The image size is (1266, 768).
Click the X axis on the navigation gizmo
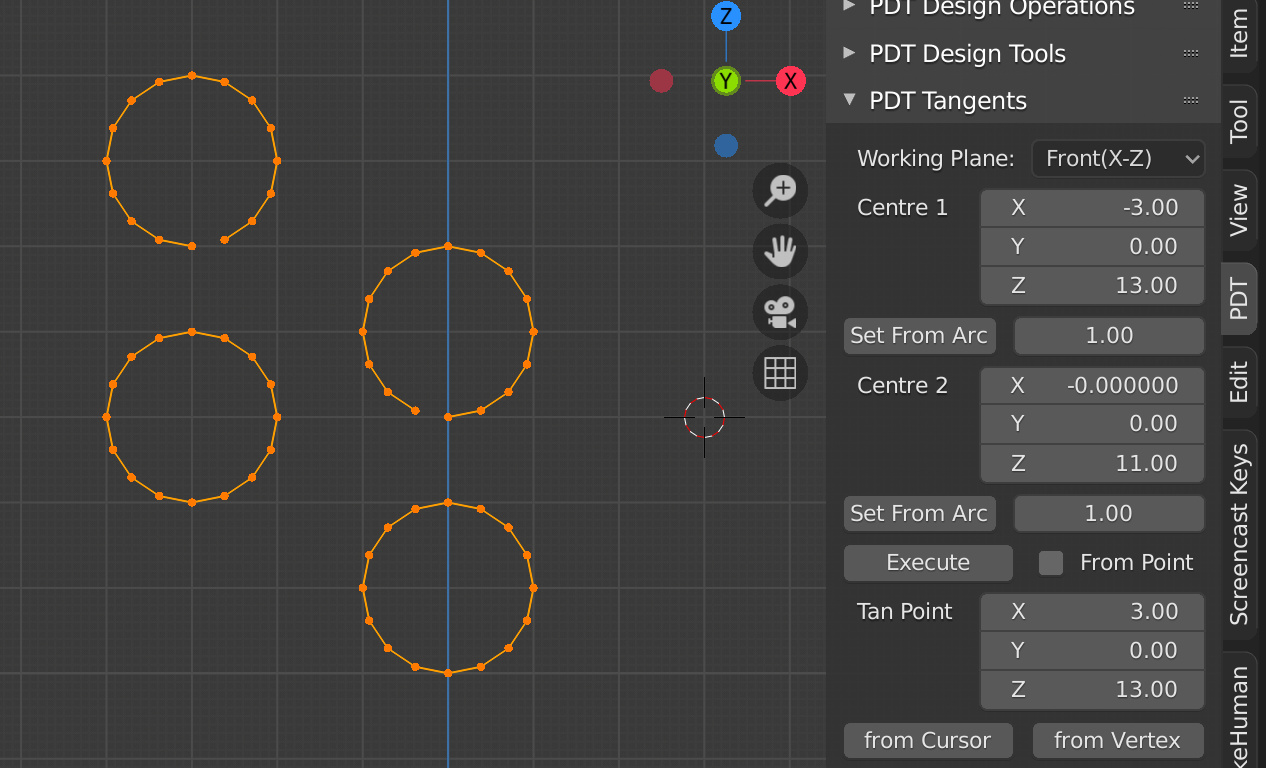[790, 81]
